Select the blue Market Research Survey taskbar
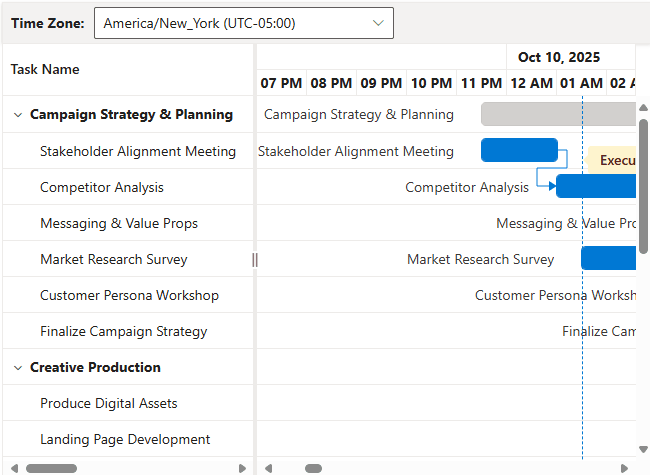Image resolution: width=650 pixels, height=475 pixels. pos(608,258)
